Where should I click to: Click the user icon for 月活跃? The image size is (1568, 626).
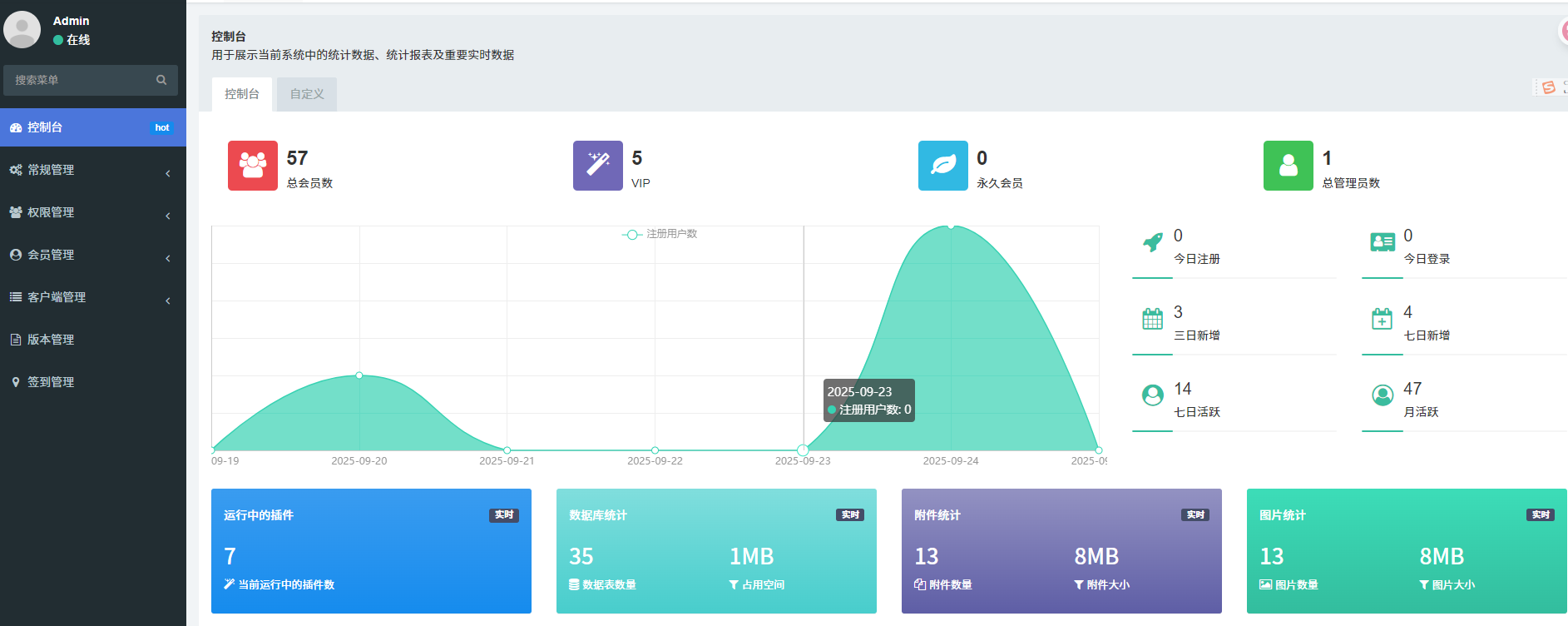coord(1382,395)
